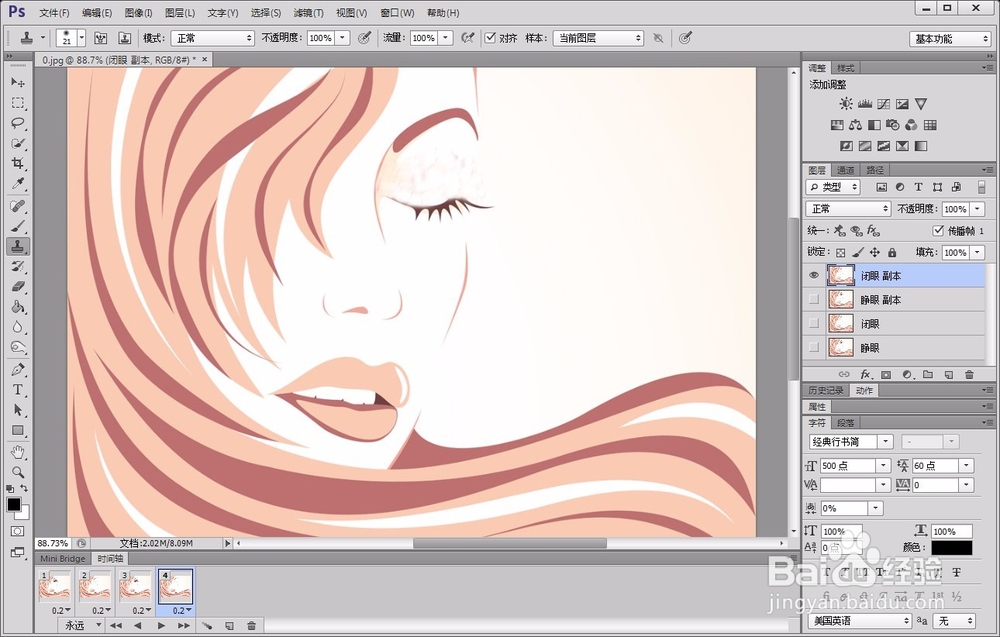Open the 样本 sample dropdown
Viewport: 1000px width, 637px height.
pos(598,38)
